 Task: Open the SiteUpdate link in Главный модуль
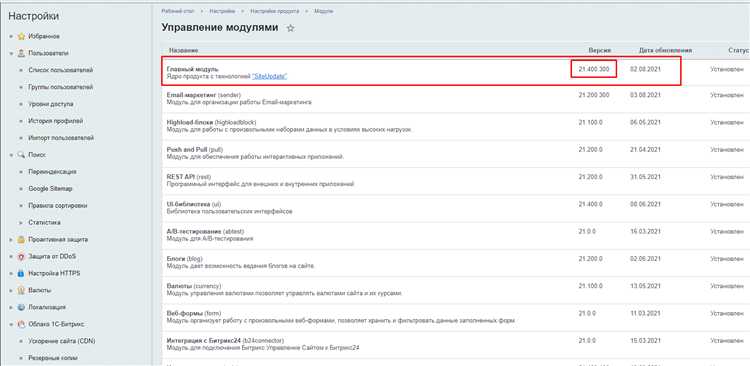click(269, 76)
